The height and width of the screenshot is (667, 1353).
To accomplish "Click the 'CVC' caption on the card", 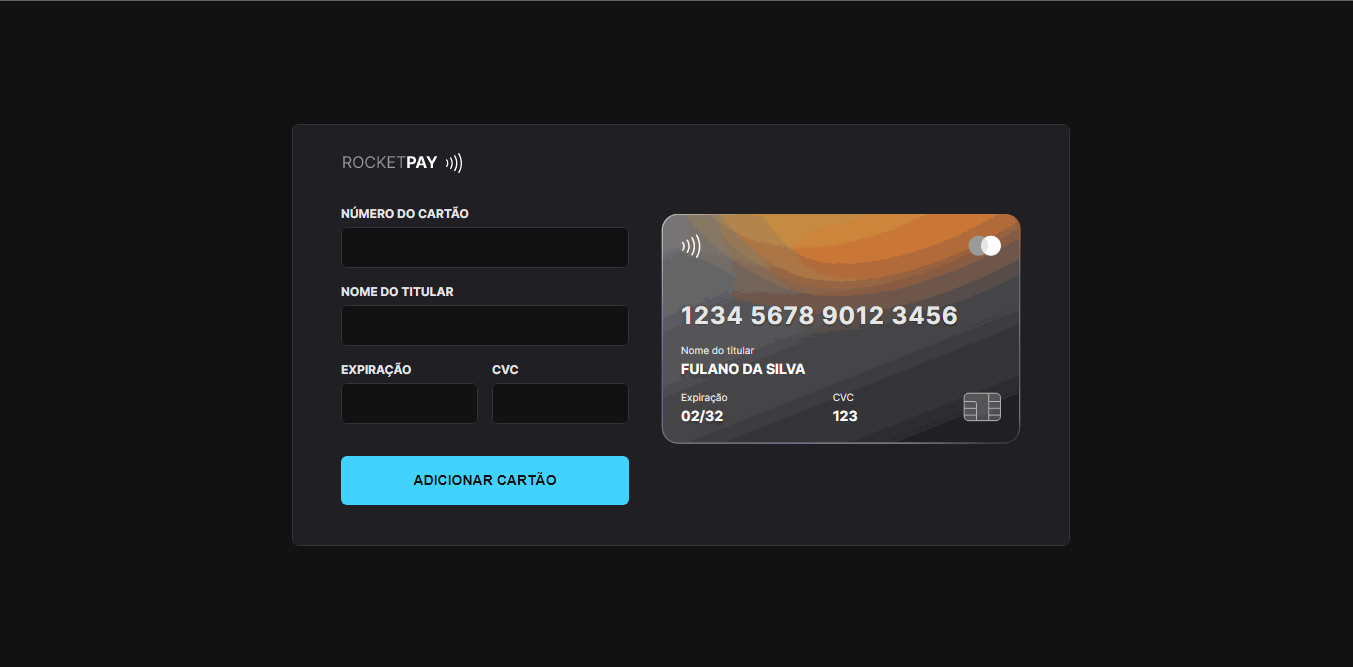I will 843,398.
